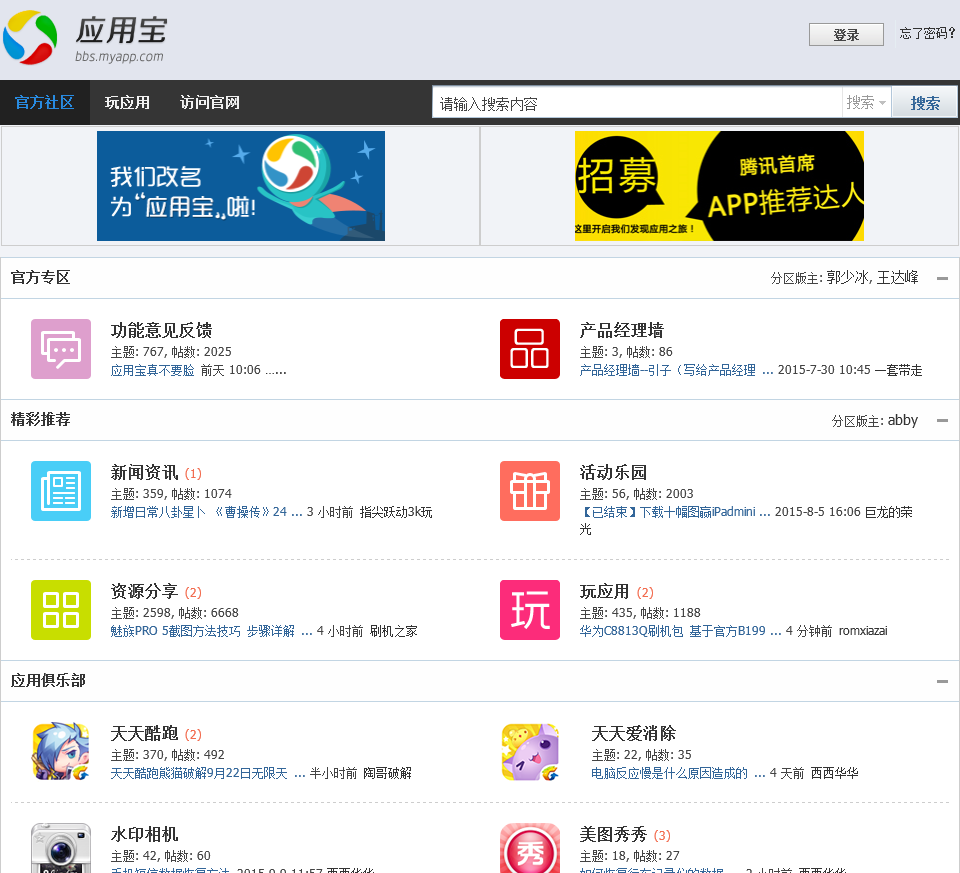The height and width of the screenshot is (873, 960).
Task: Open moderator 王达峰 profile link
Action: (x=898, y=278)
